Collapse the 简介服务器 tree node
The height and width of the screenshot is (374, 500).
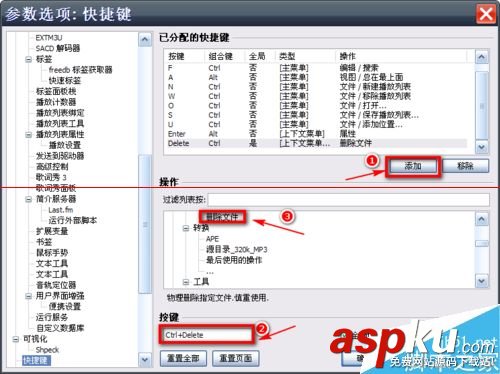29,199
